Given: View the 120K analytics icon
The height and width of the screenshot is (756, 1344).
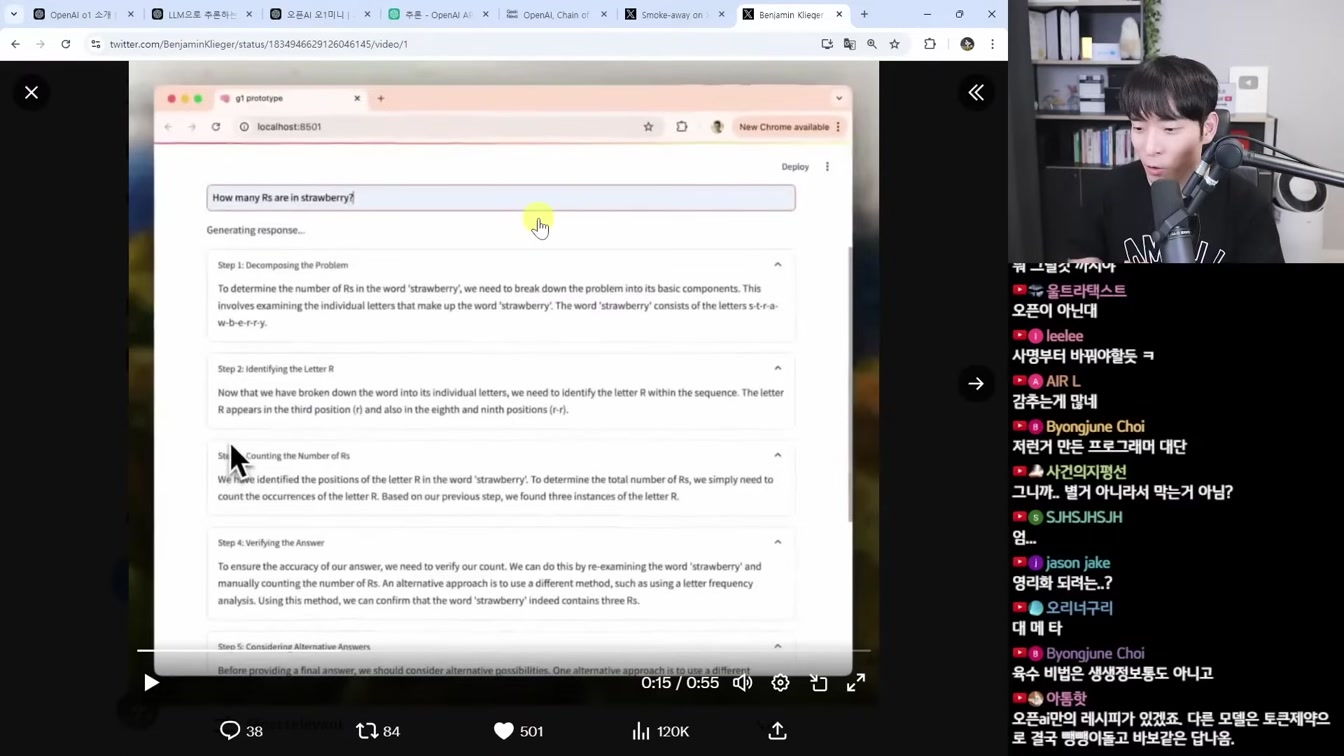Looking at the screenshot, I should [660, 731].
